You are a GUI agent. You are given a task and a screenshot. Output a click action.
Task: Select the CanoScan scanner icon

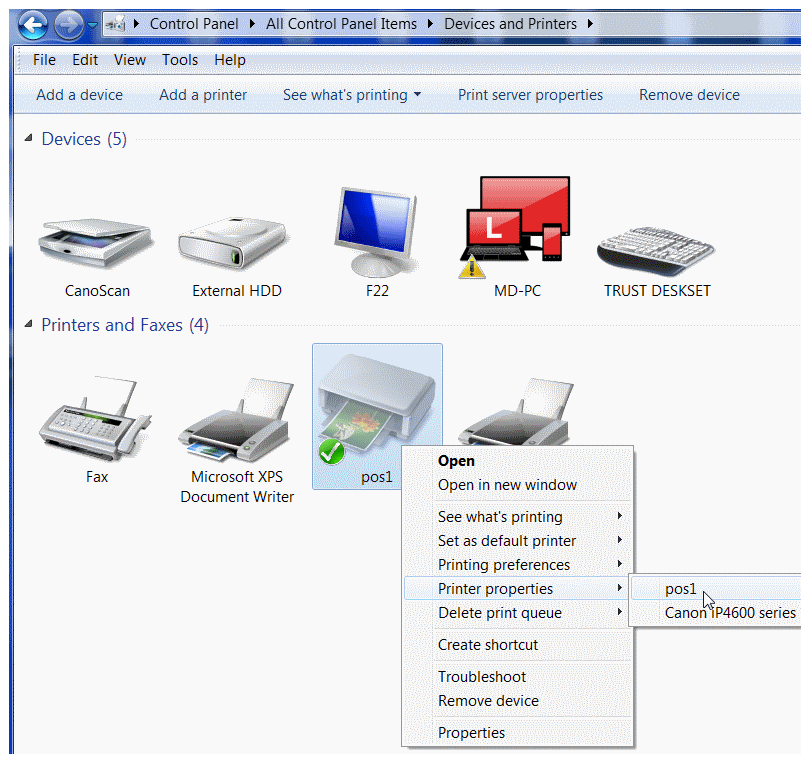(96, 243)
